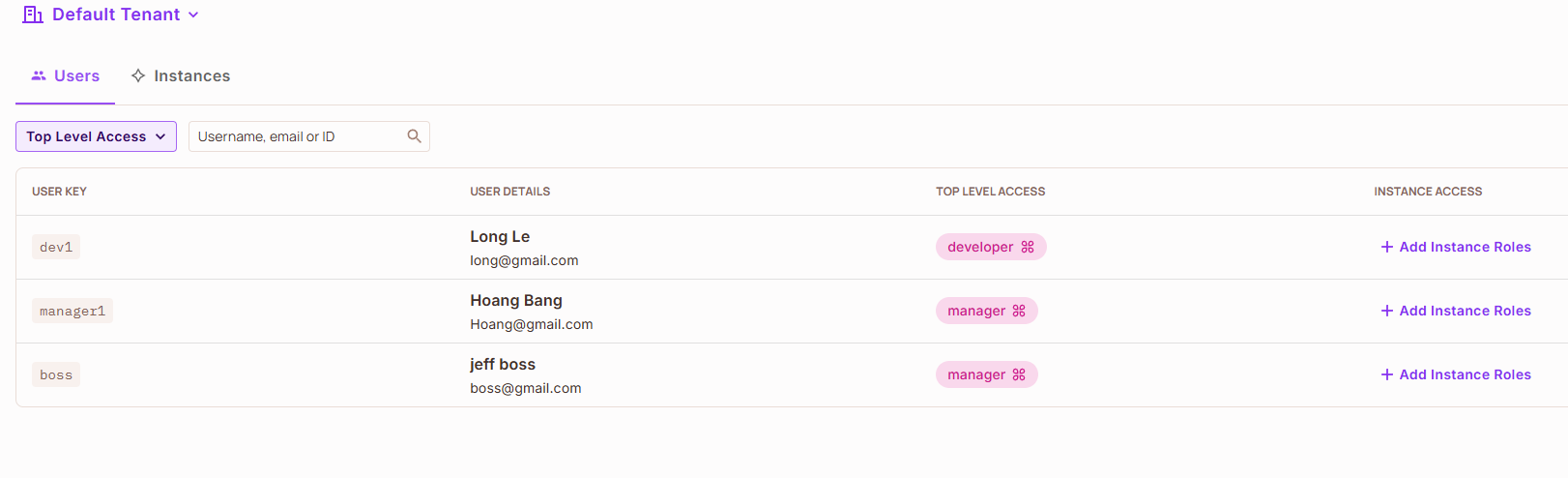The height and width of the screenshot is (478, 1568).
Task: Click the manager1 user key
Action: (x=73, y=311)
